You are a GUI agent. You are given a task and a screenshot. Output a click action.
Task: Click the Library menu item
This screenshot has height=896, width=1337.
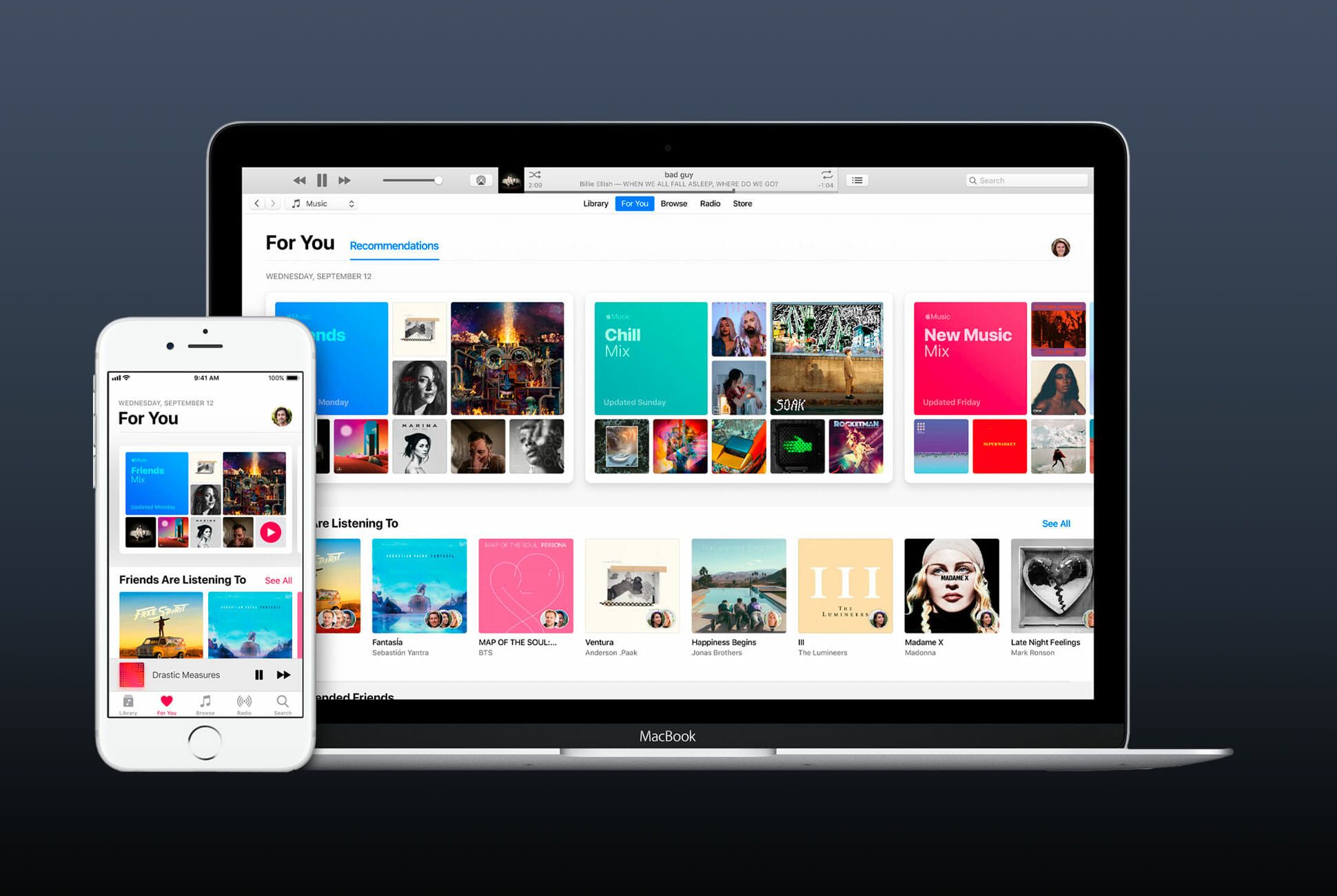[x=593, y=204]
